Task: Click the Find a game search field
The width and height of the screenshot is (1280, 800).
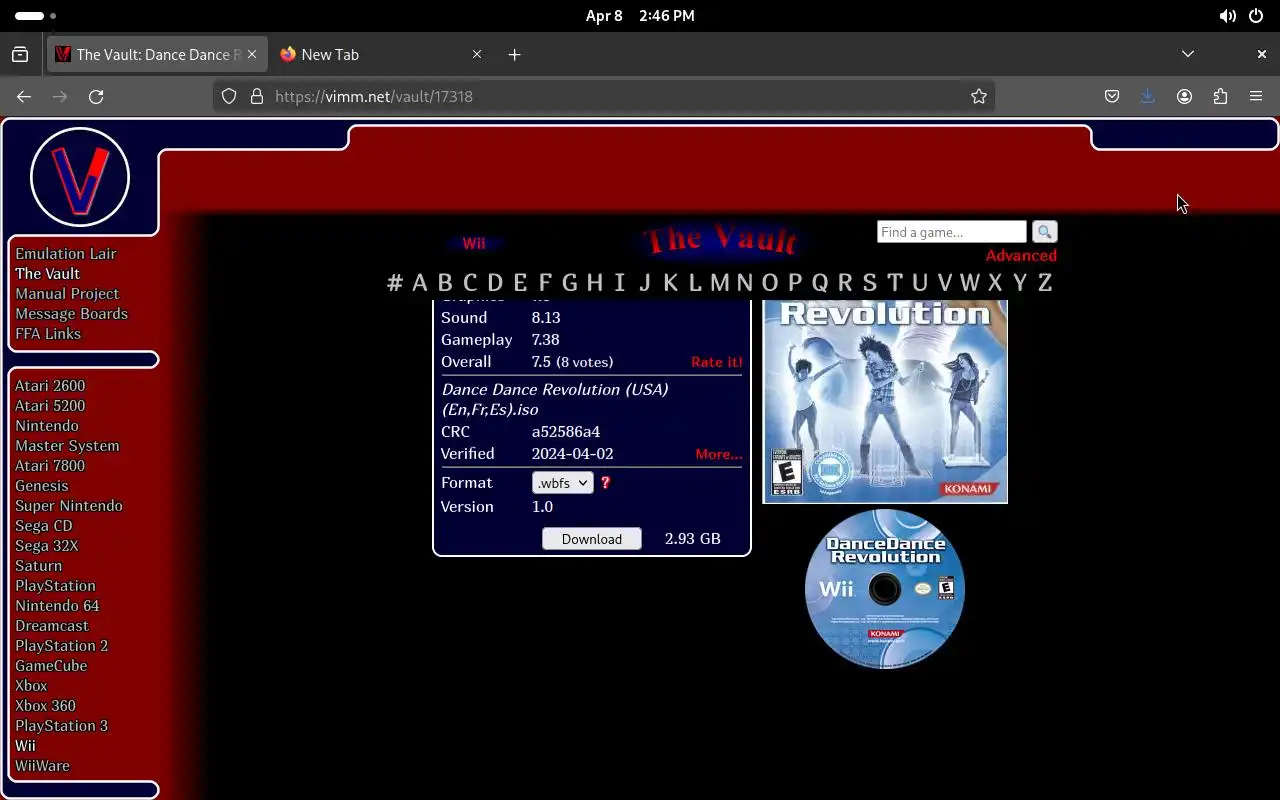Action: pyautogui.click(x=952, y=232)
